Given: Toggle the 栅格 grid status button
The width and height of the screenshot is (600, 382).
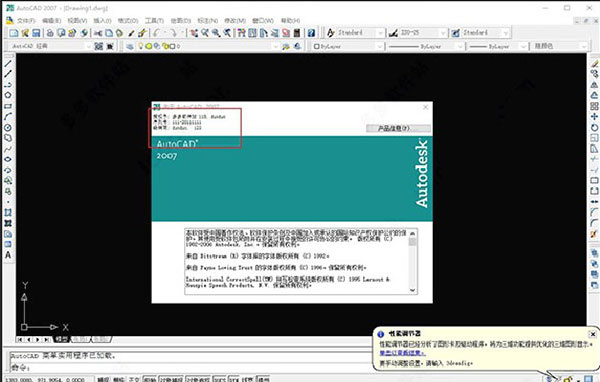Looking at the screenshot, I should (x=119, y=379).
